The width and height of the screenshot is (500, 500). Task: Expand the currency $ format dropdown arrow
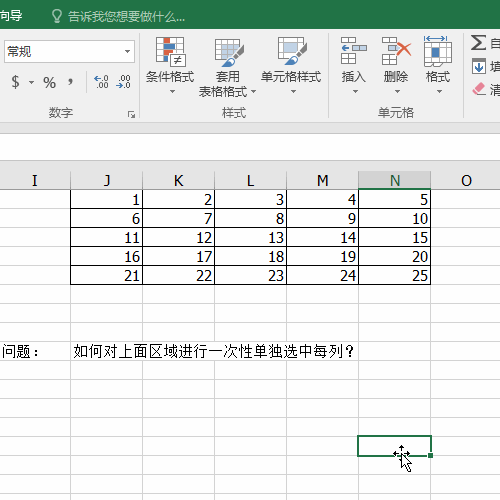tap(31, 82)
